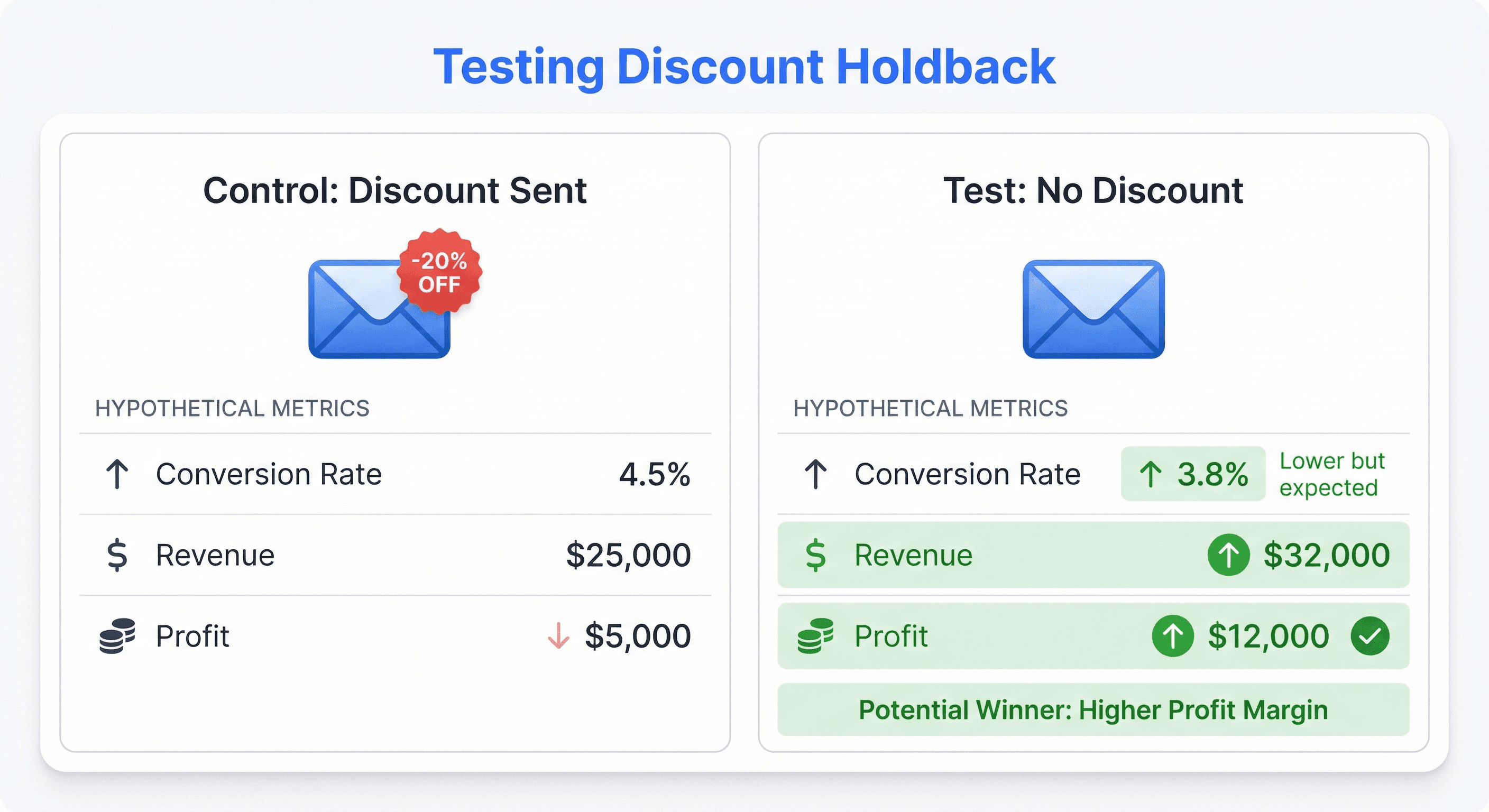This screenshot has height=812, width=1489.
Task: Click the dollar icon in Control Revenue row
Action: tap(117, 555)
